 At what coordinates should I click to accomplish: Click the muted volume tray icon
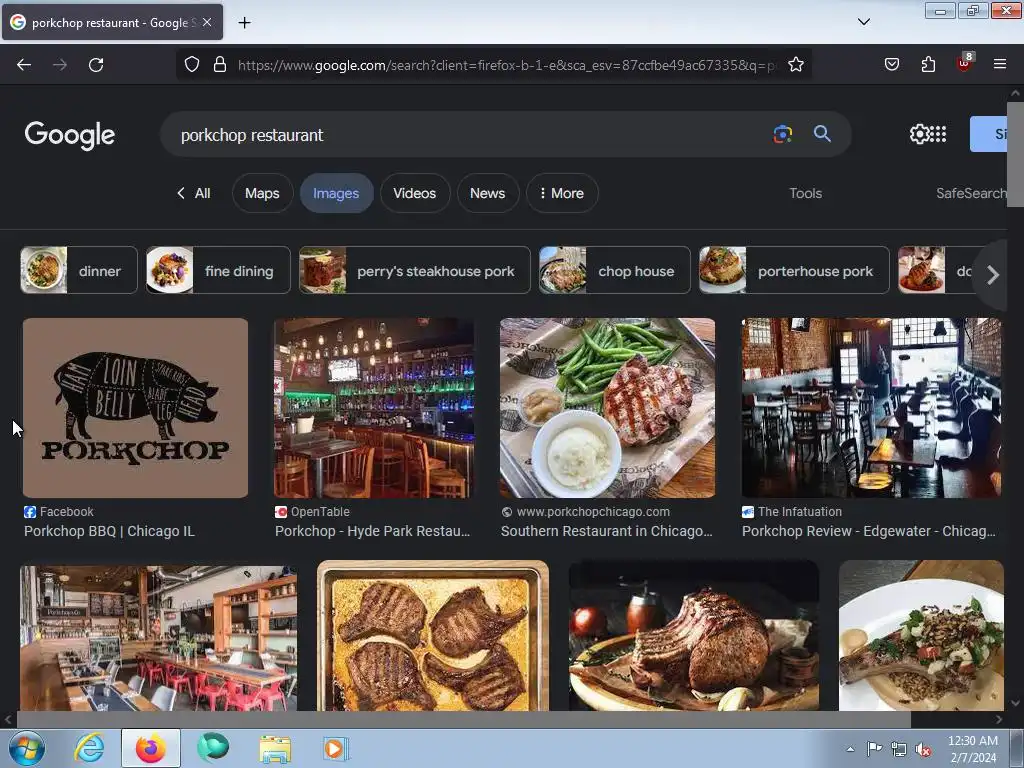(923, 749)
